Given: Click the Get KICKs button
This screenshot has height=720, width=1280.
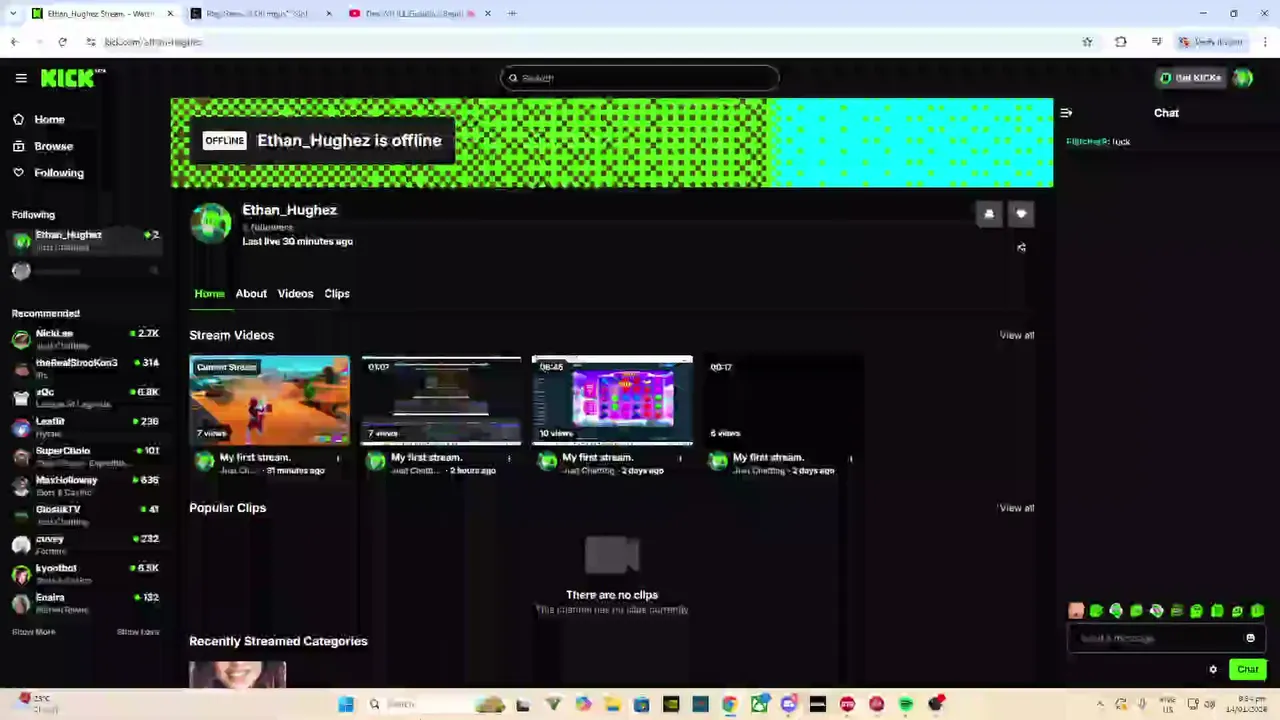Looking at the screenshot, I should [x=1190, y=78].
